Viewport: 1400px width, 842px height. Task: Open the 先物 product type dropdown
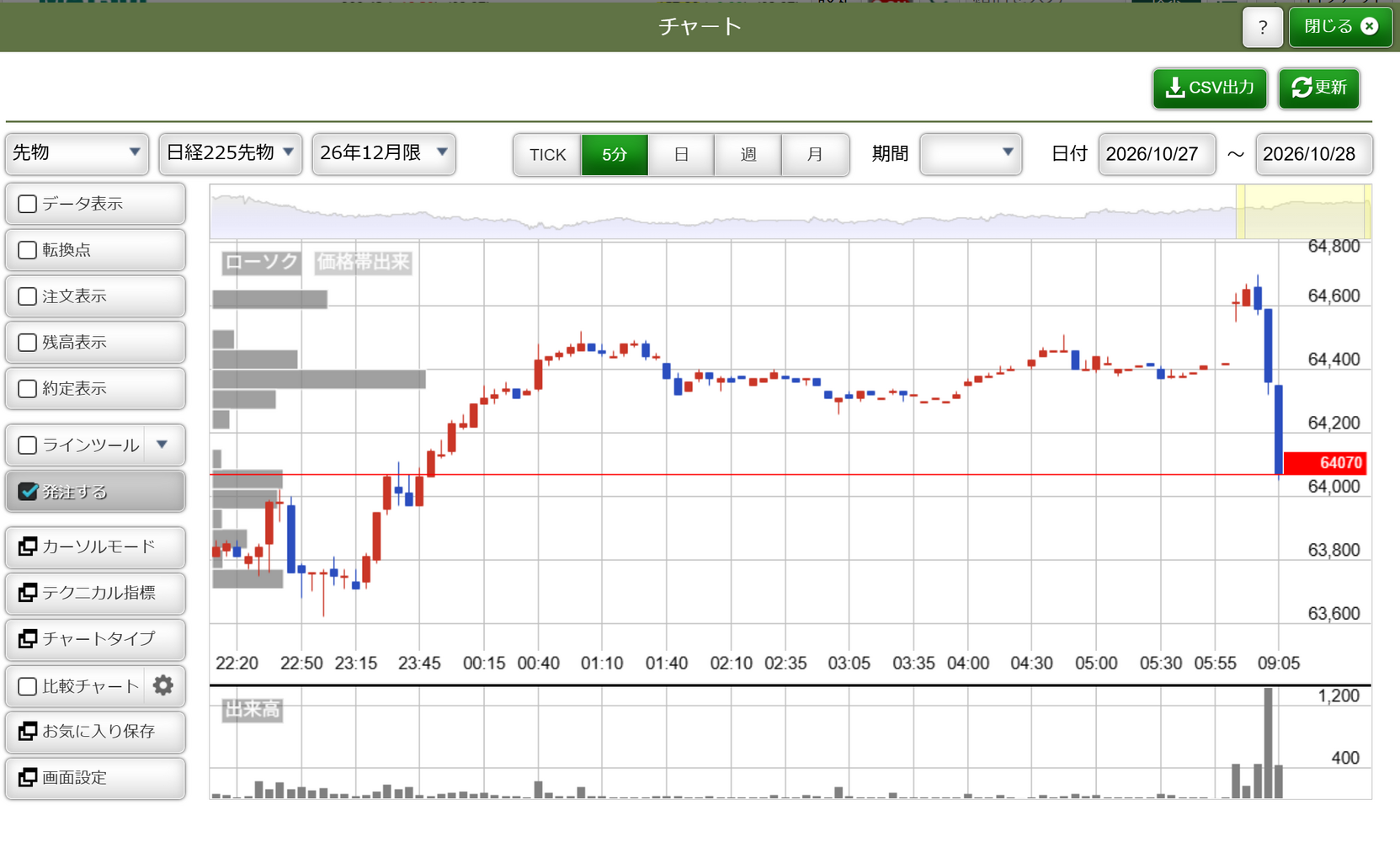point(77,153)
